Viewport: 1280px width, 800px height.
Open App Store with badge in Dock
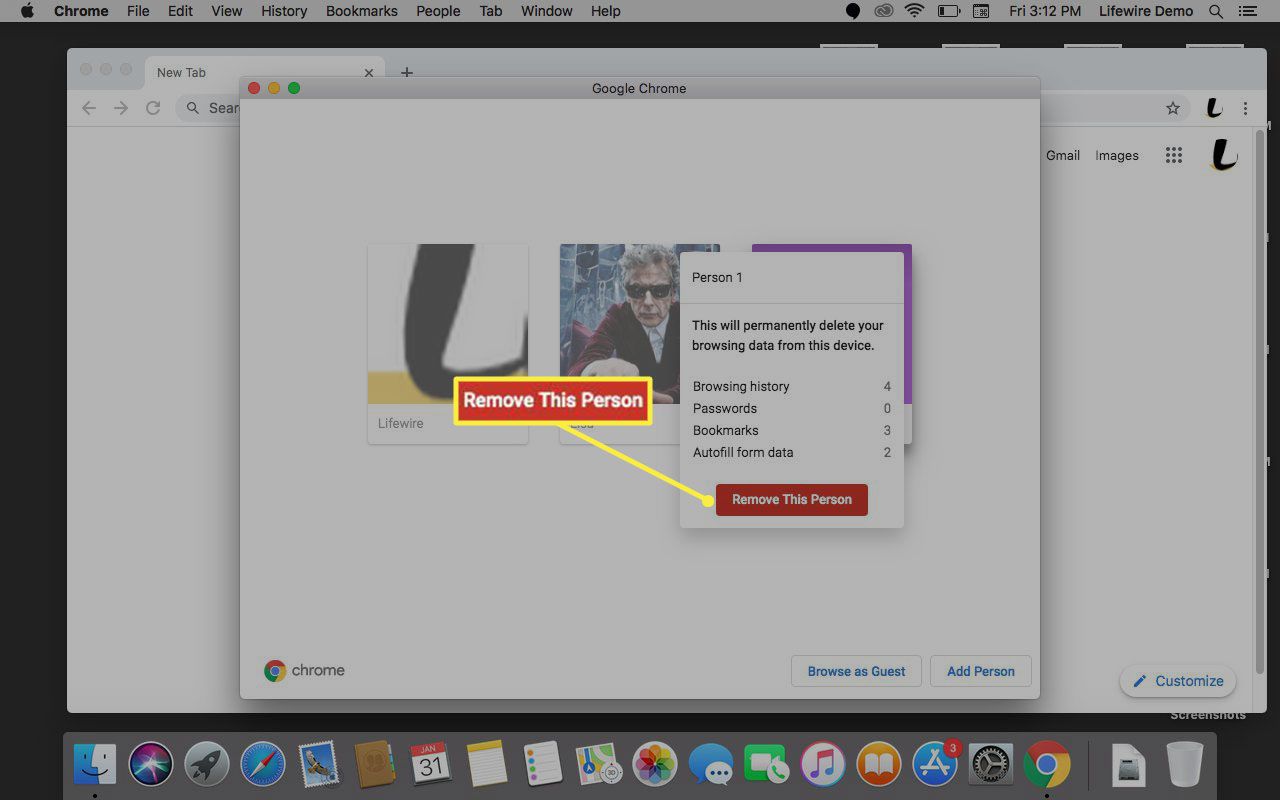[935, 765]
